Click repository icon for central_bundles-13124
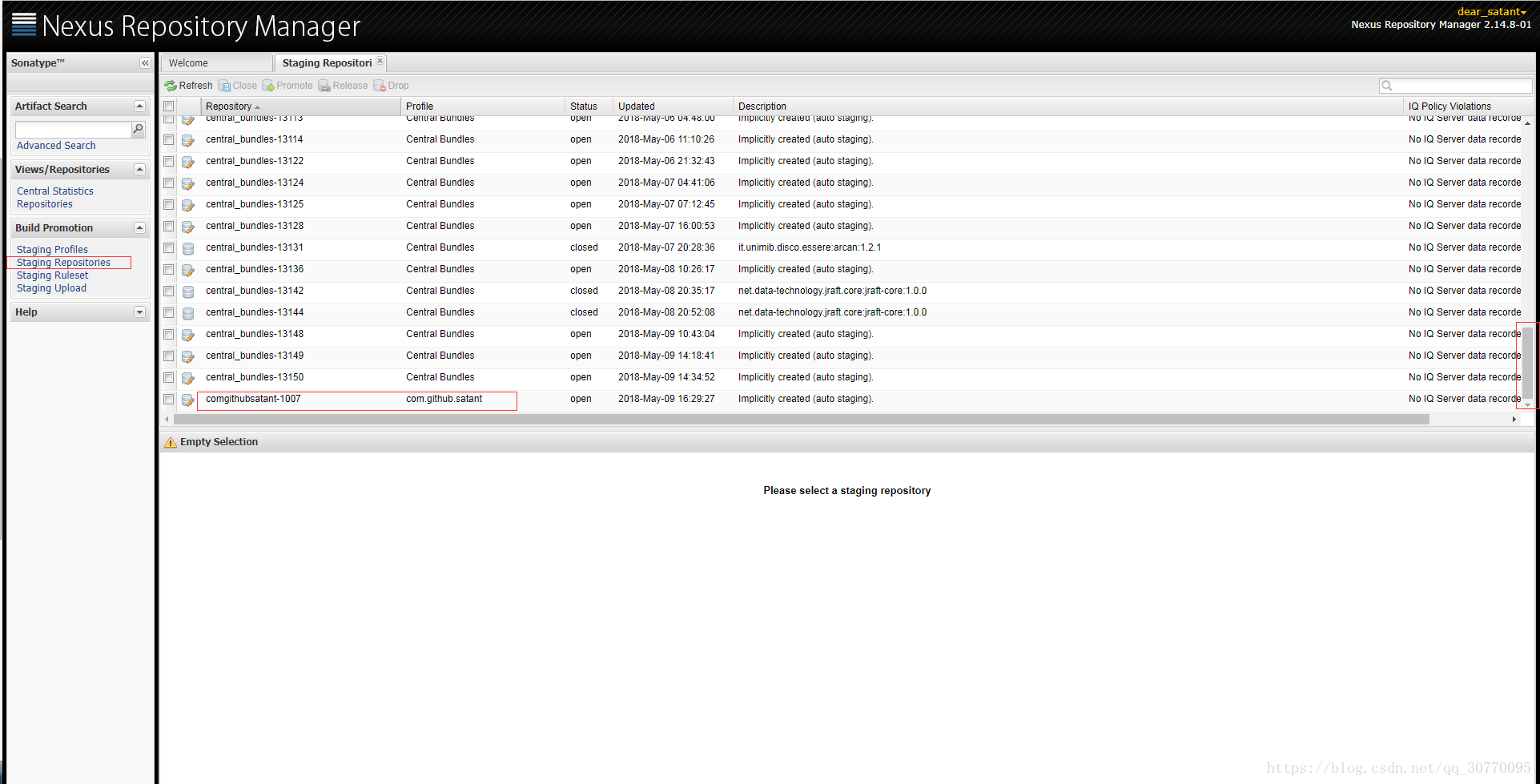Image resolution: width=1540 pixels, height=784 pixels. coord(188,183)
